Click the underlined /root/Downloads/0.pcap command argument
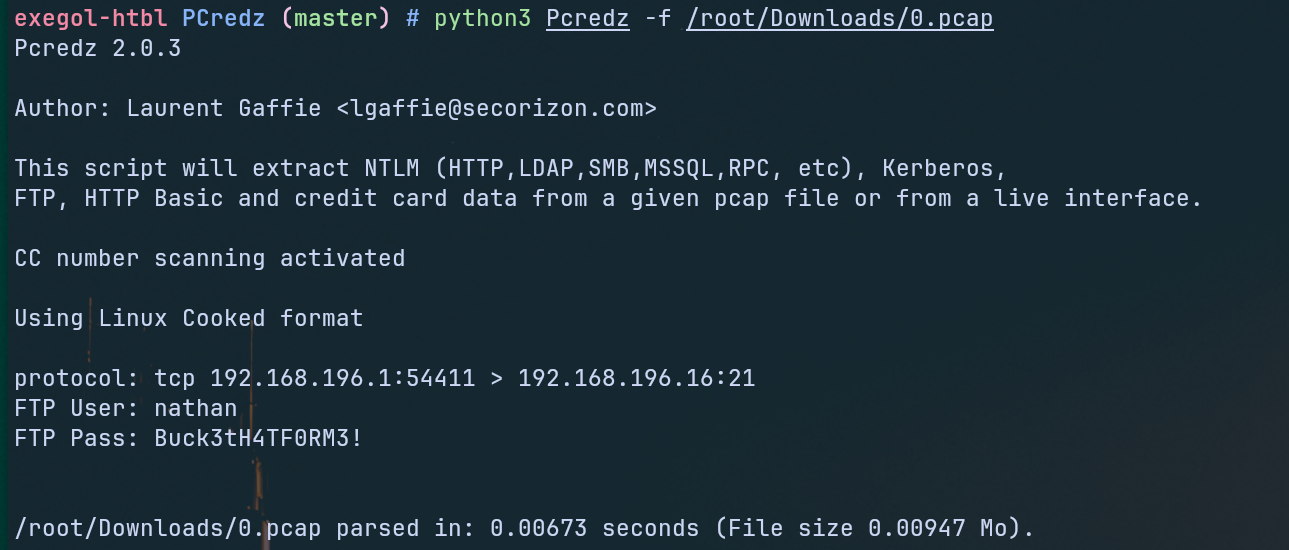1289x550 pixels. [839, 18]
